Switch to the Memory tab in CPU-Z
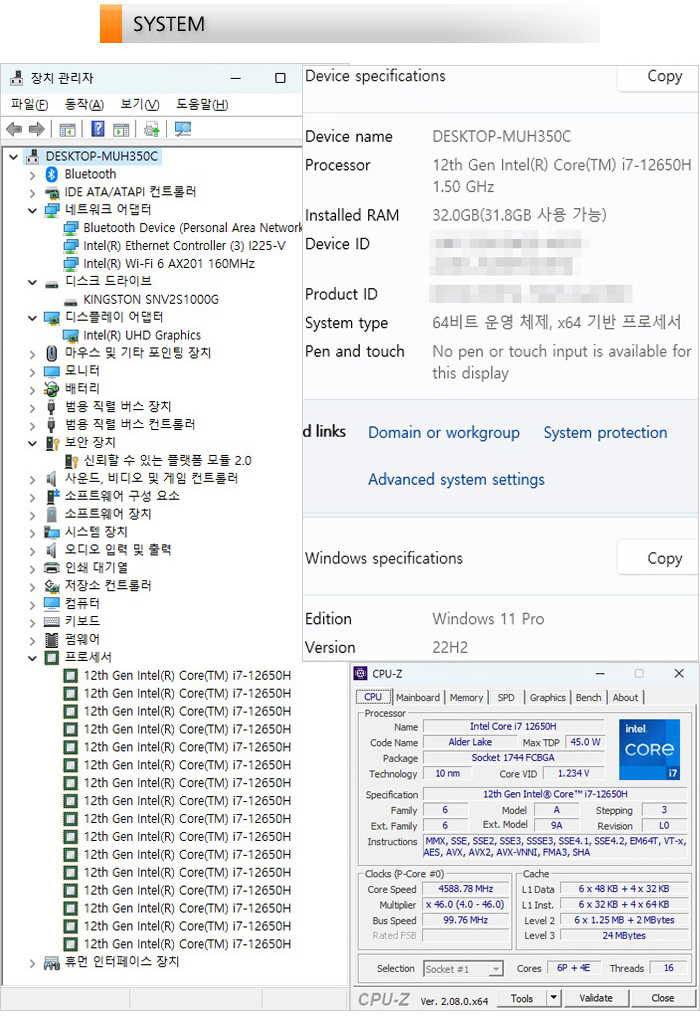The height and width of the screenshot is (1017, 700). (x=466, y=698)
